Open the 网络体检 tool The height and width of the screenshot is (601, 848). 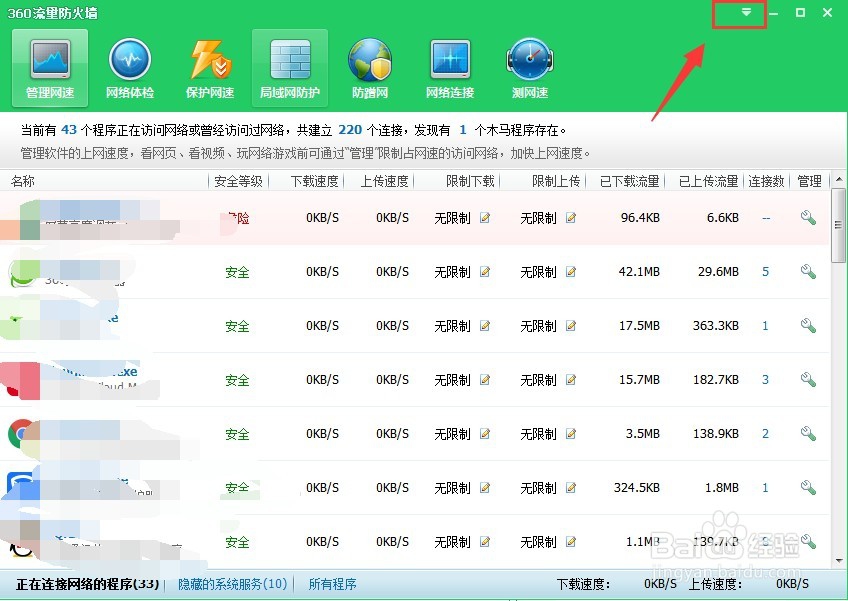130,68
